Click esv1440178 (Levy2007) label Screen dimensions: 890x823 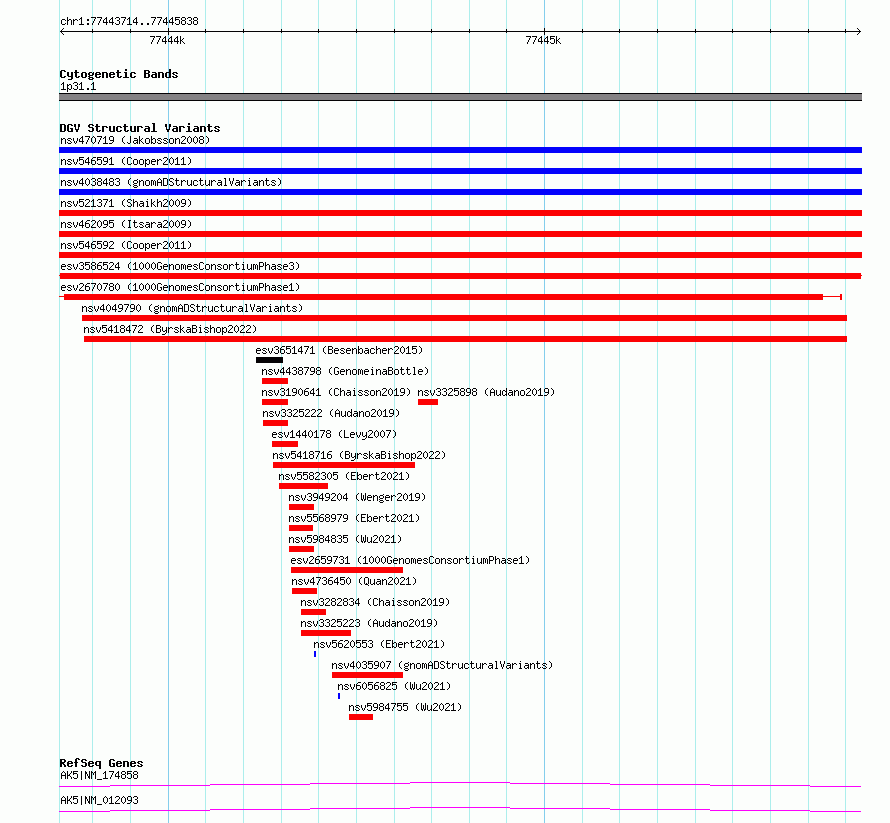[334, 434]
